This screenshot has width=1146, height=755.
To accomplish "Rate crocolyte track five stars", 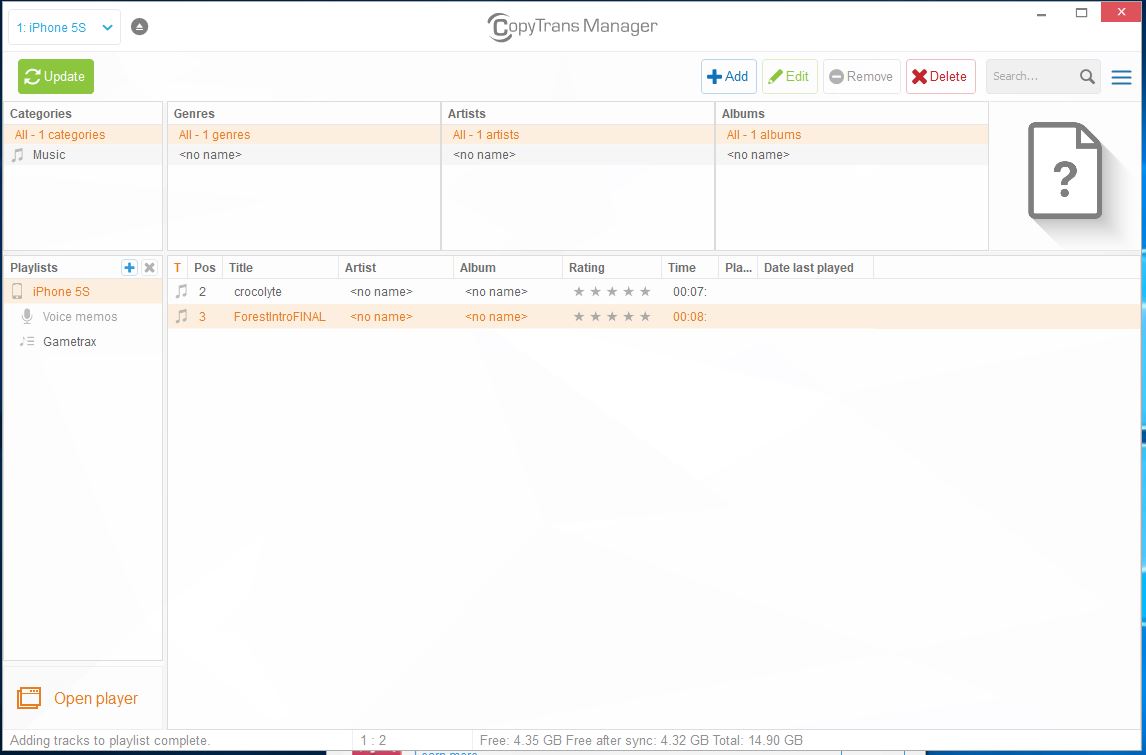I will (x=645, y=292).
